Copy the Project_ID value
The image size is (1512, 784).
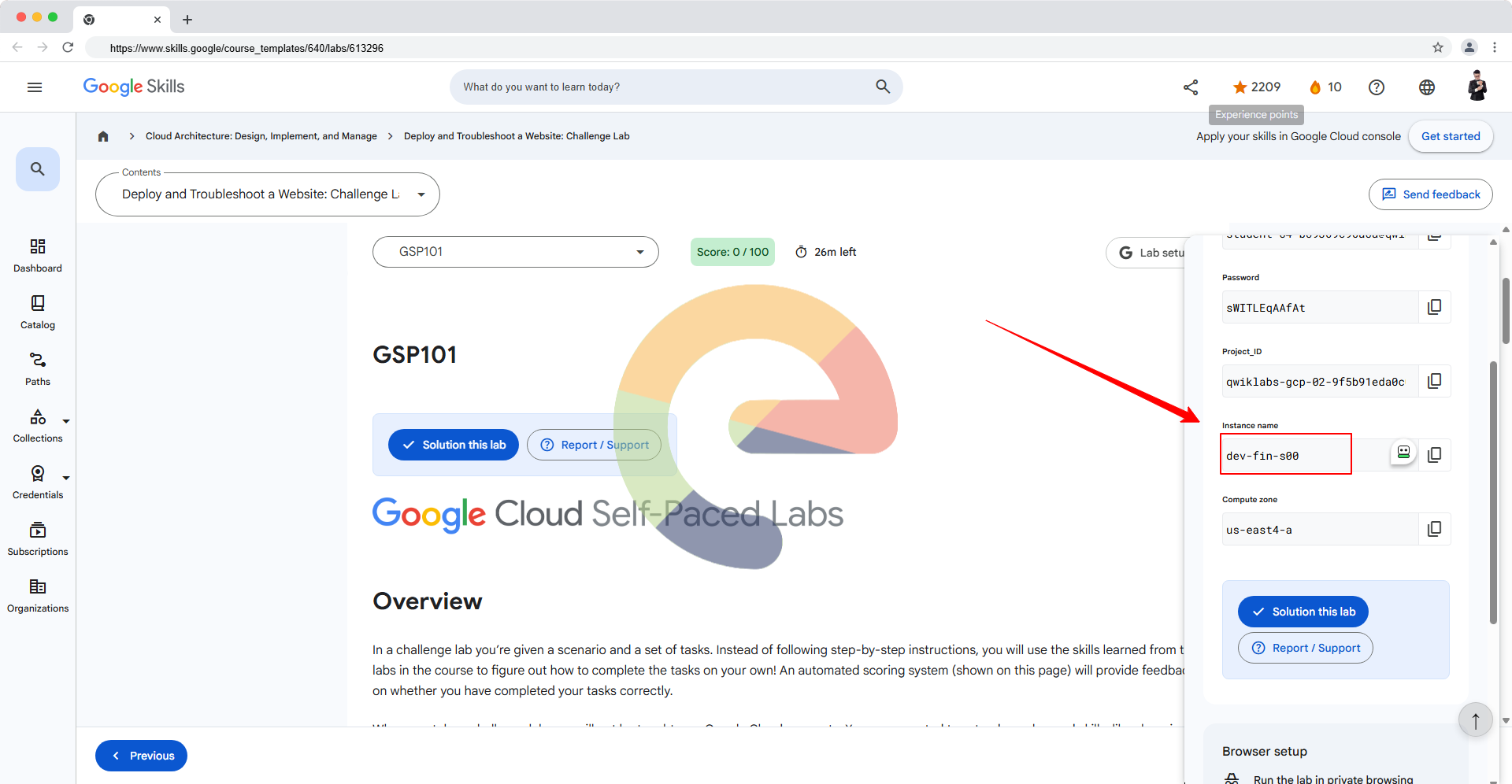tap(1435, 381)
